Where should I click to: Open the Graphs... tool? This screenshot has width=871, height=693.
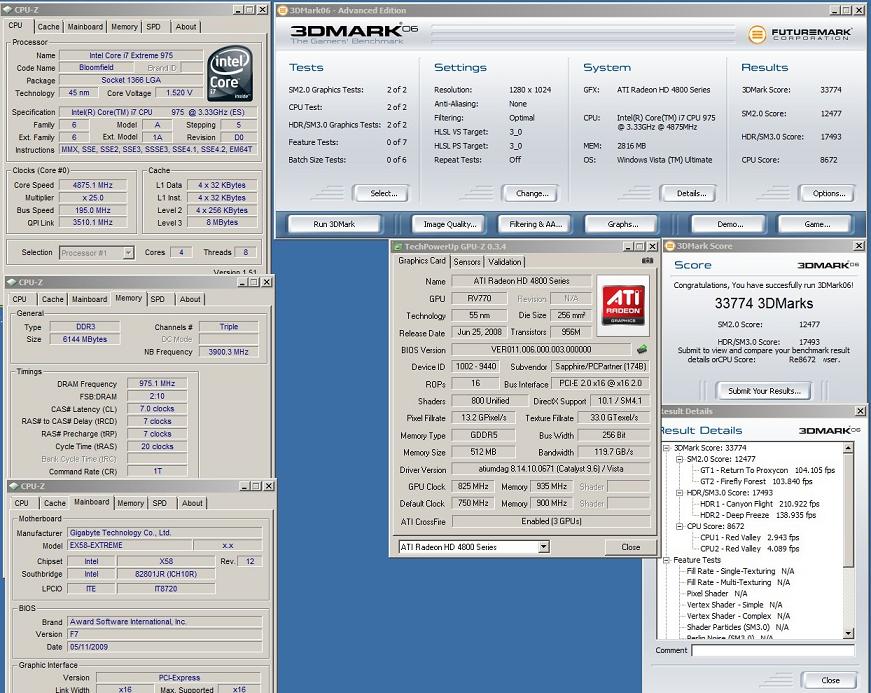[x=622, y=224]
